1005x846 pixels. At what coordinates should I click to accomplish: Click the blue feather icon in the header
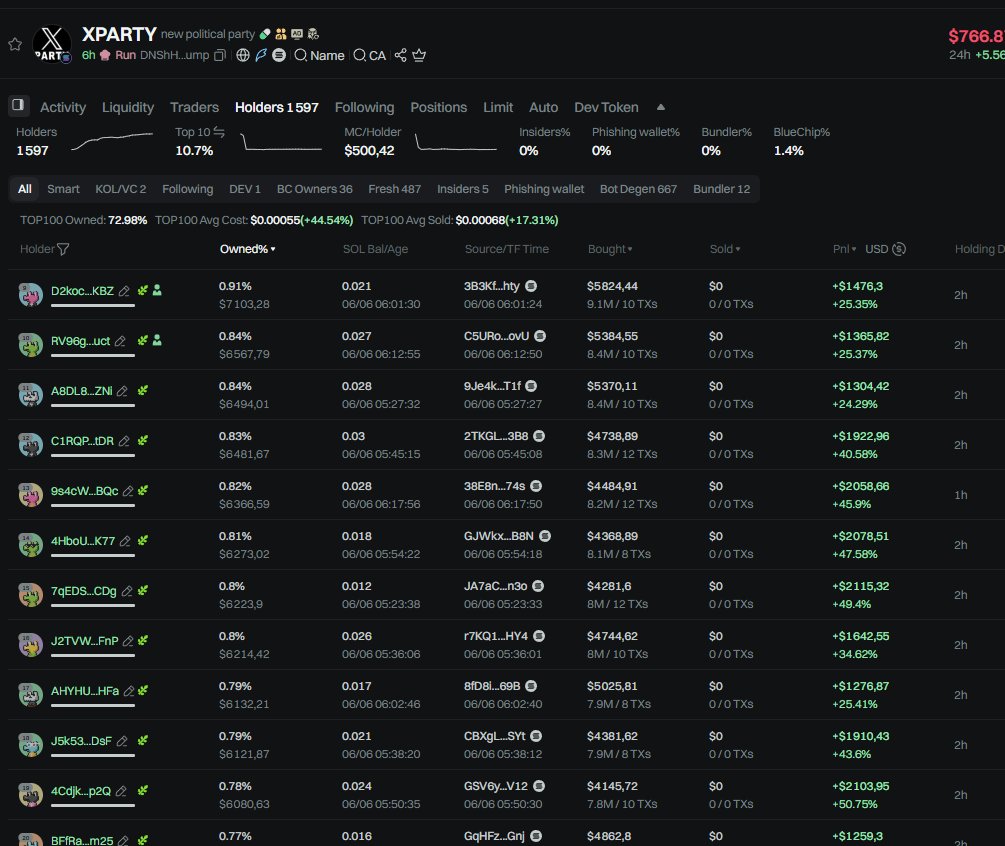[261, 56]
